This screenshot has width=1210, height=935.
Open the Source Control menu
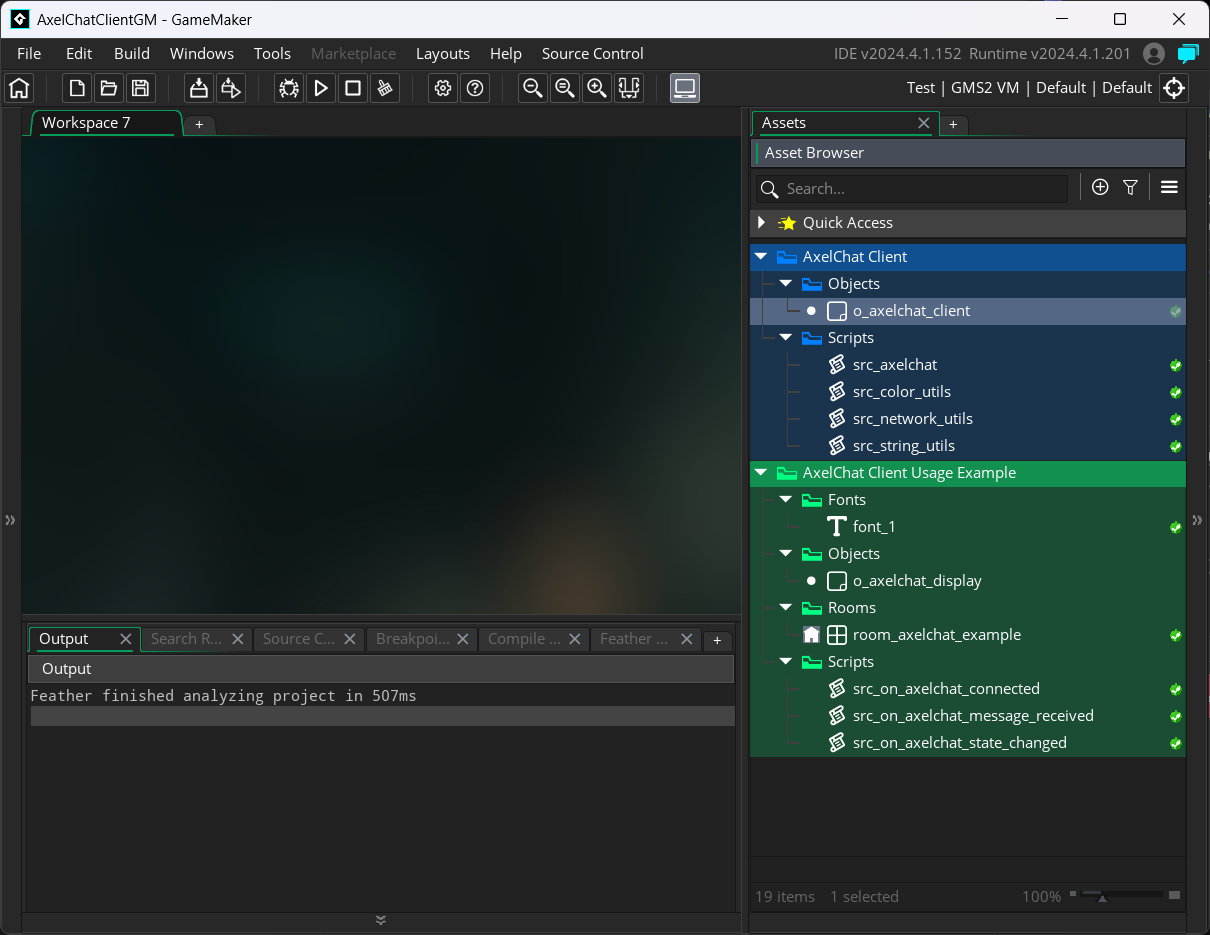[593, 54]
